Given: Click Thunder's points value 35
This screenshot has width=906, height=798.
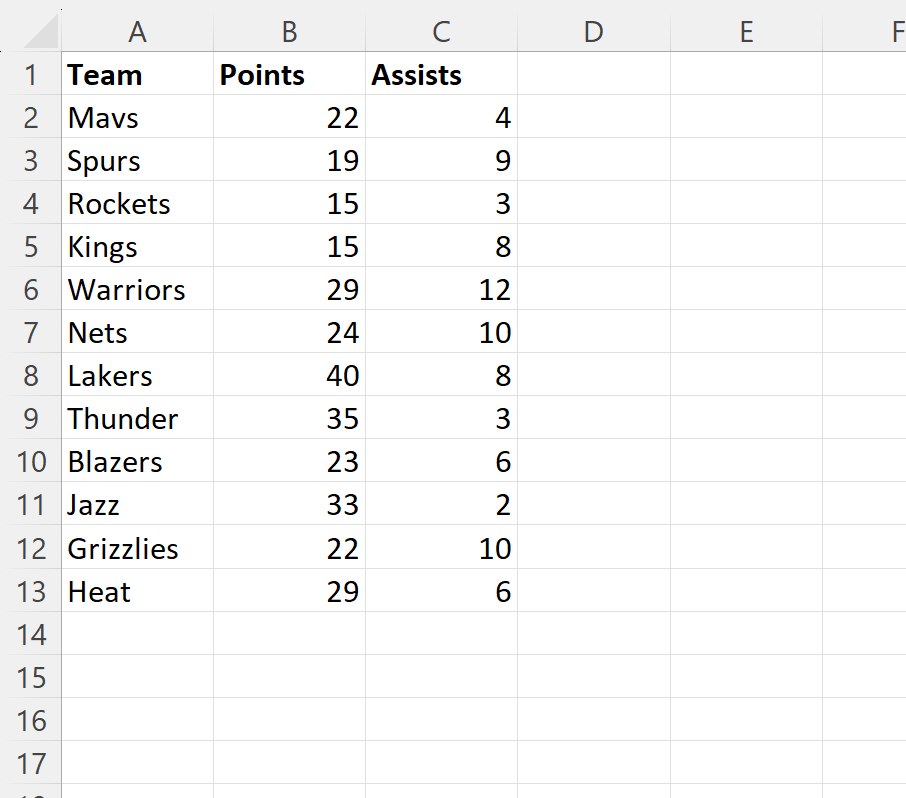Looking at the screenshot, I should pos(289,419).
